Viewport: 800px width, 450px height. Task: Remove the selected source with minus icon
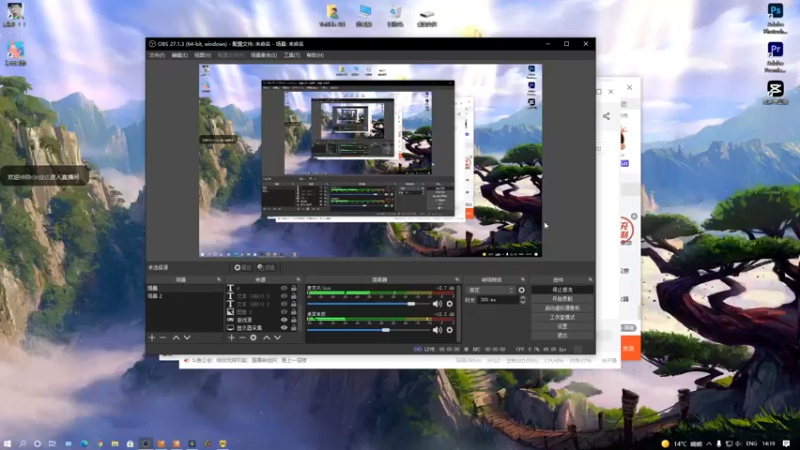(242, 338)
